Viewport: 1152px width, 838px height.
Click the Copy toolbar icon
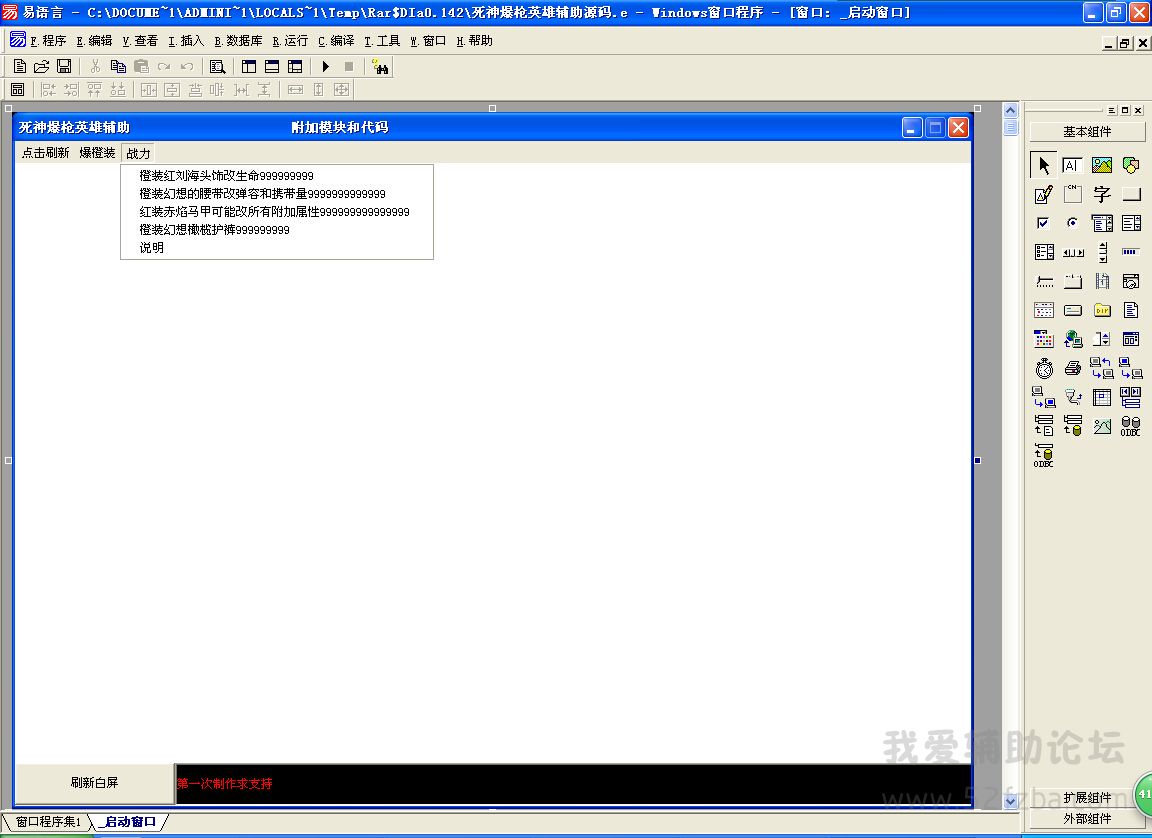click(118, 67)
